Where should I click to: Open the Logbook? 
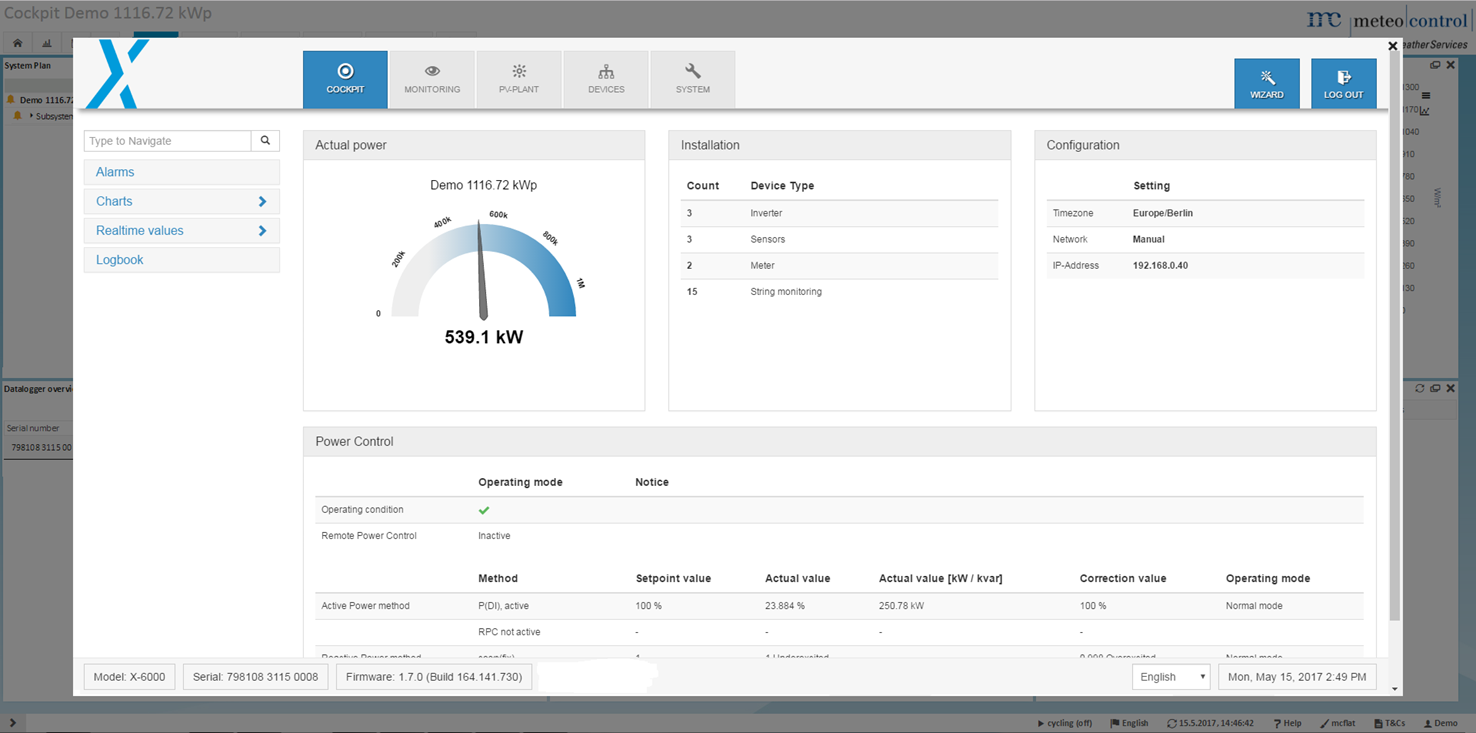coord(181,259)
